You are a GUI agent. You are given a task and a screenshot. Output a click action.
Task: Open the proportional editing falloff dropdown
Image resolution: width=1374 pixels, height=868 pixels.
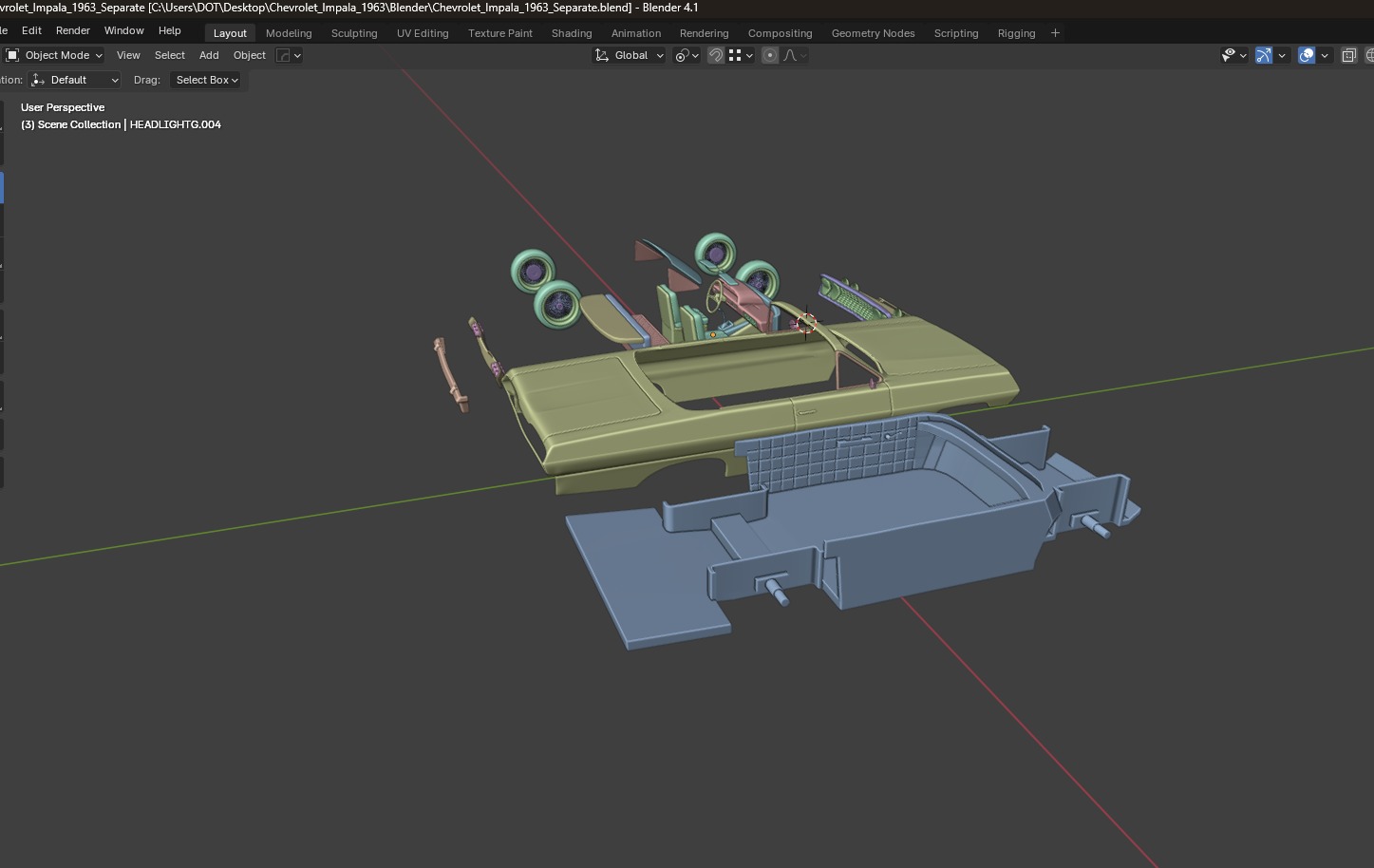[x=795, y=55]
